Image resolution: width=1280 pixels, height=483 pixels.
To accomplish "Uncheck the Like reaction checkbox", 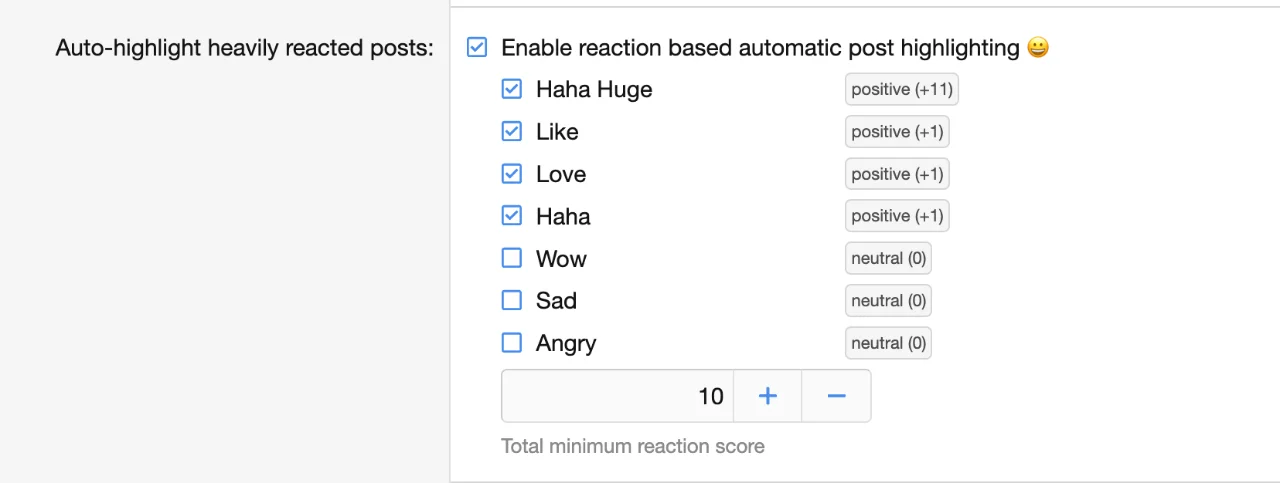I will coord(511,131).
